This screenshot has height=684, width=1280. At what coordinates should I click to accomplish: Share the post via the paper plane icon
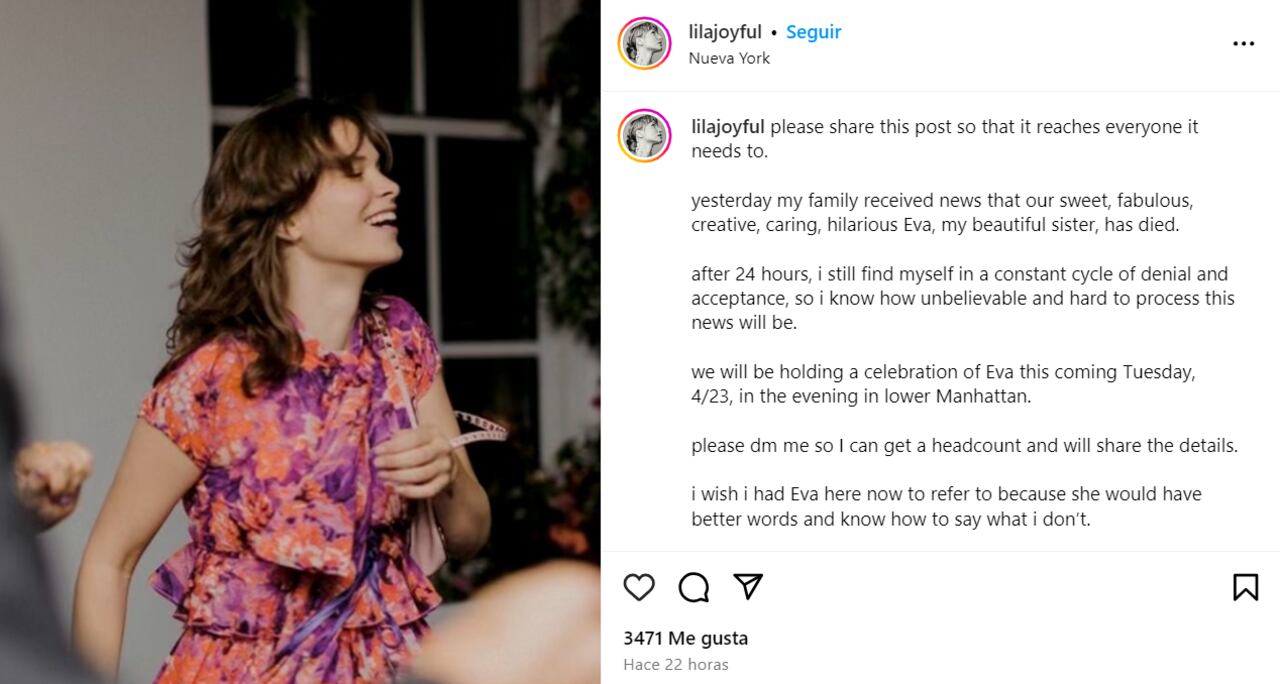pyautogui.click(x=746, y=588)
